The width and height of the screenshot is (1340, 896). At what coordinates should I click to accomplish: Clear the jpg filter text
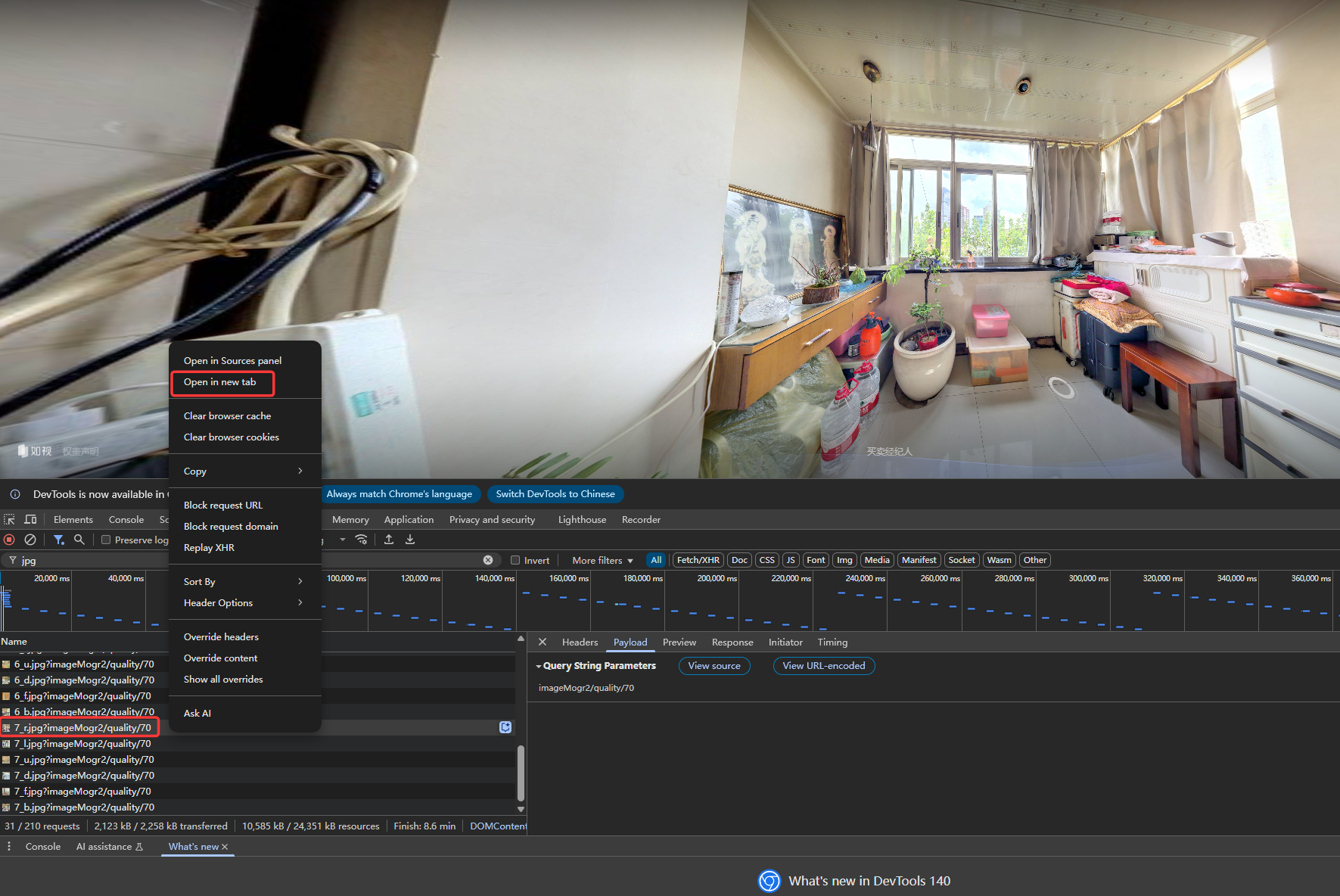point(488,560)
